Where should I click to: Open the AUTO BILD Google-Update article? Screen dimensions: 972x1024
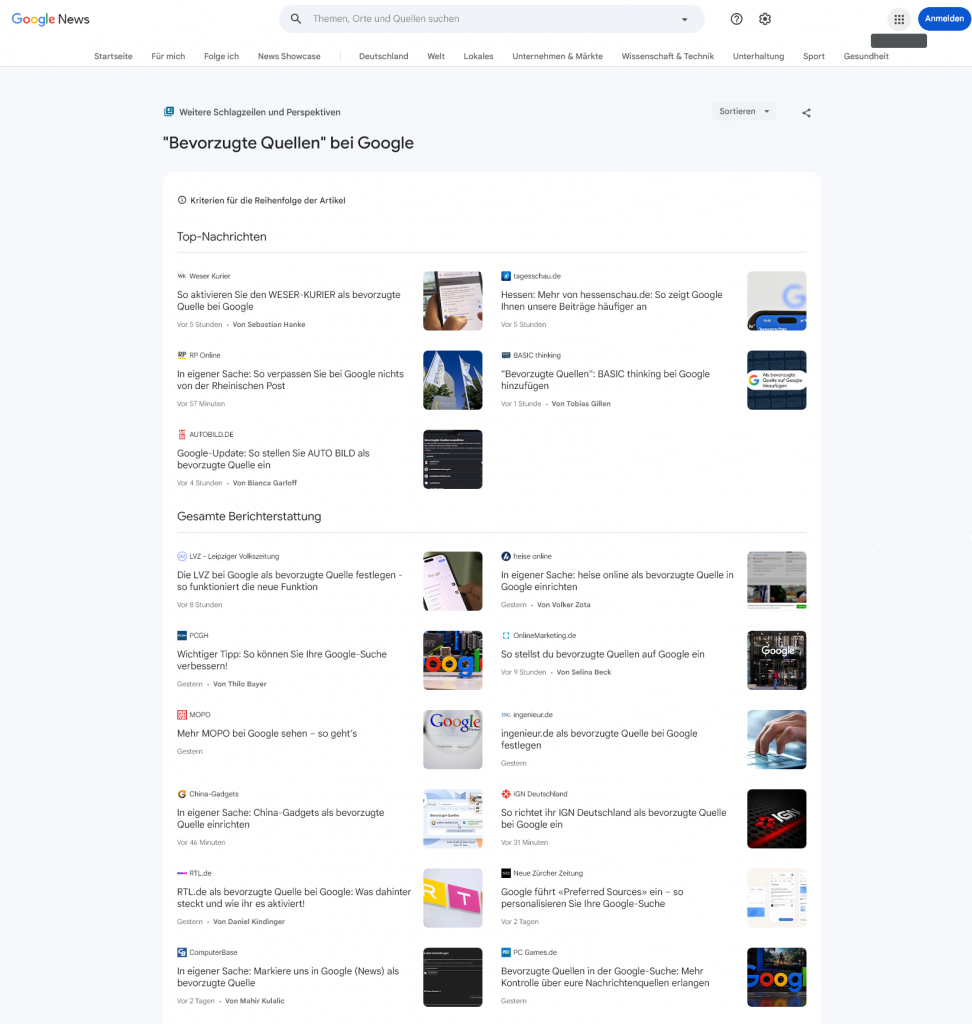coord(273,459)
